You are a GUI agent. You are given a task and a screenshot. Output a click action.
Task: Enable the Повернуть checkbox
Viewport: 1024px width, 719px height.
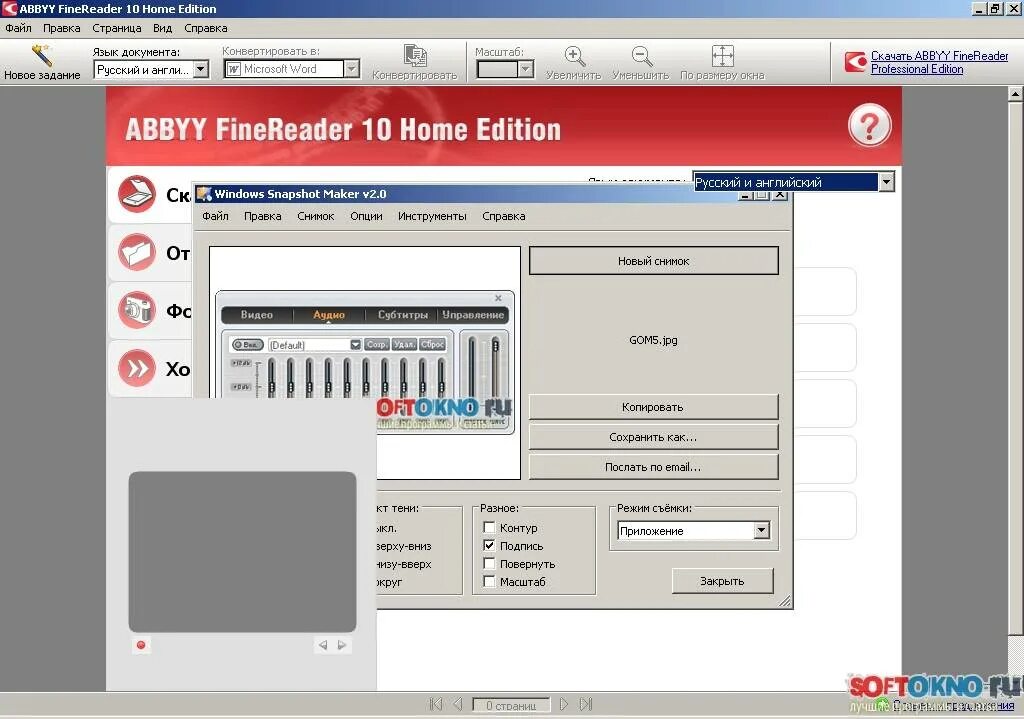pyautogui.click(x=489, y=563)
